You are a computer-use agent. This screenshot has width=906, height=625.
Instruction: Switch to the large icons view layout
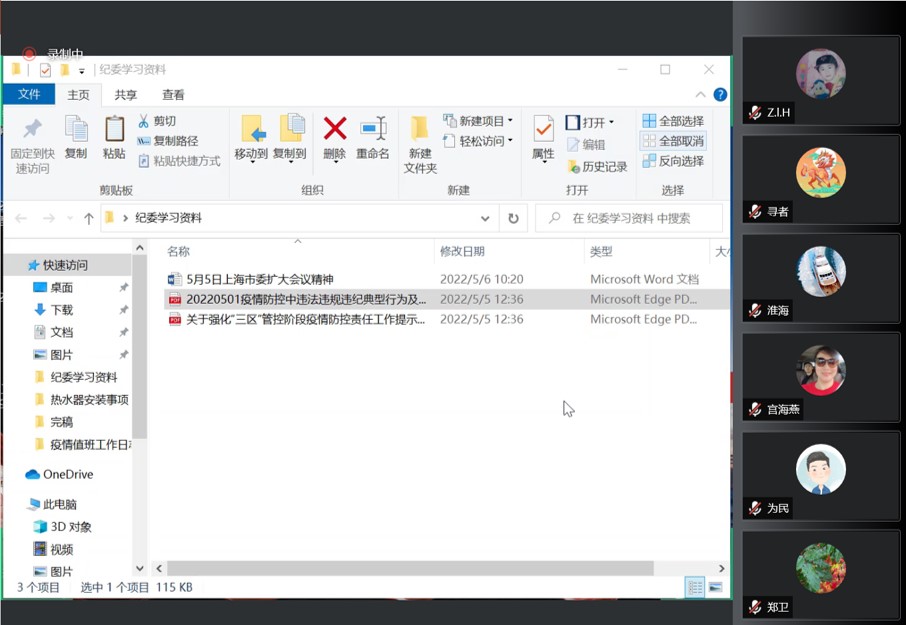click(715, 588)
